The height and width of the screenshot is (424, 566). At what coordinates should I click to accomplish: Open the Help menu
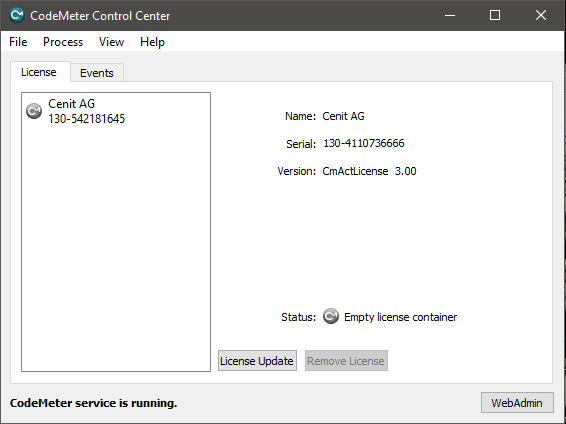tap(152, 42)
